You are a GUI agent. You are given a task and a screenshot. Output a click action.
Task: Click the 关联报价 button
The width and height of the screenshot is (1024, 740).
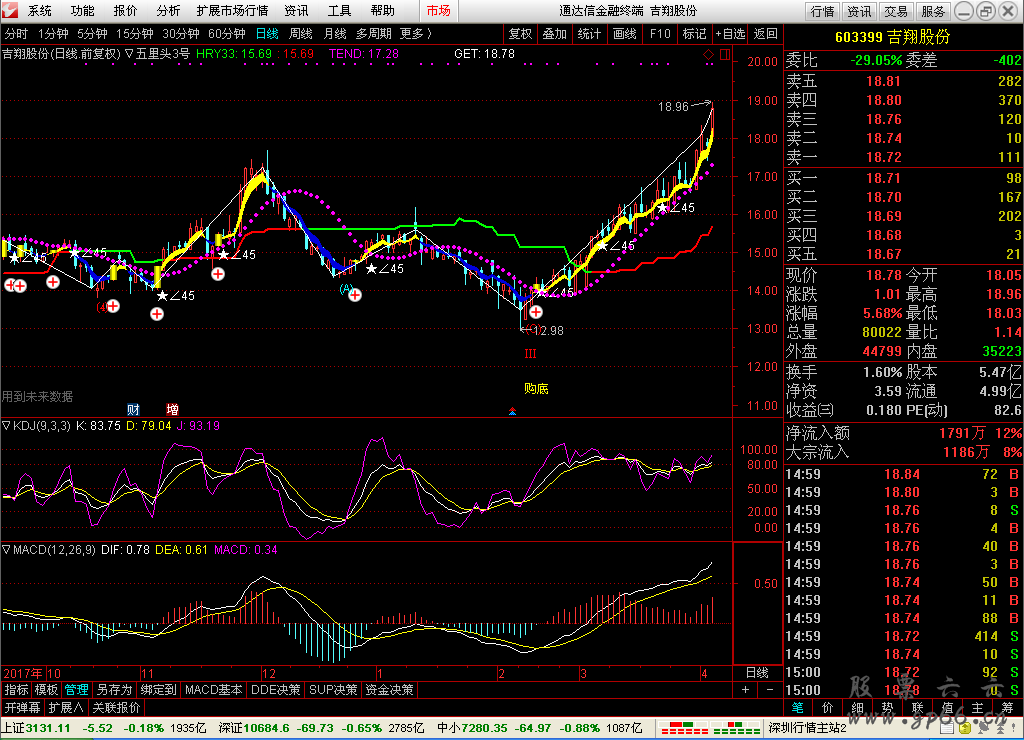[116, 707]
